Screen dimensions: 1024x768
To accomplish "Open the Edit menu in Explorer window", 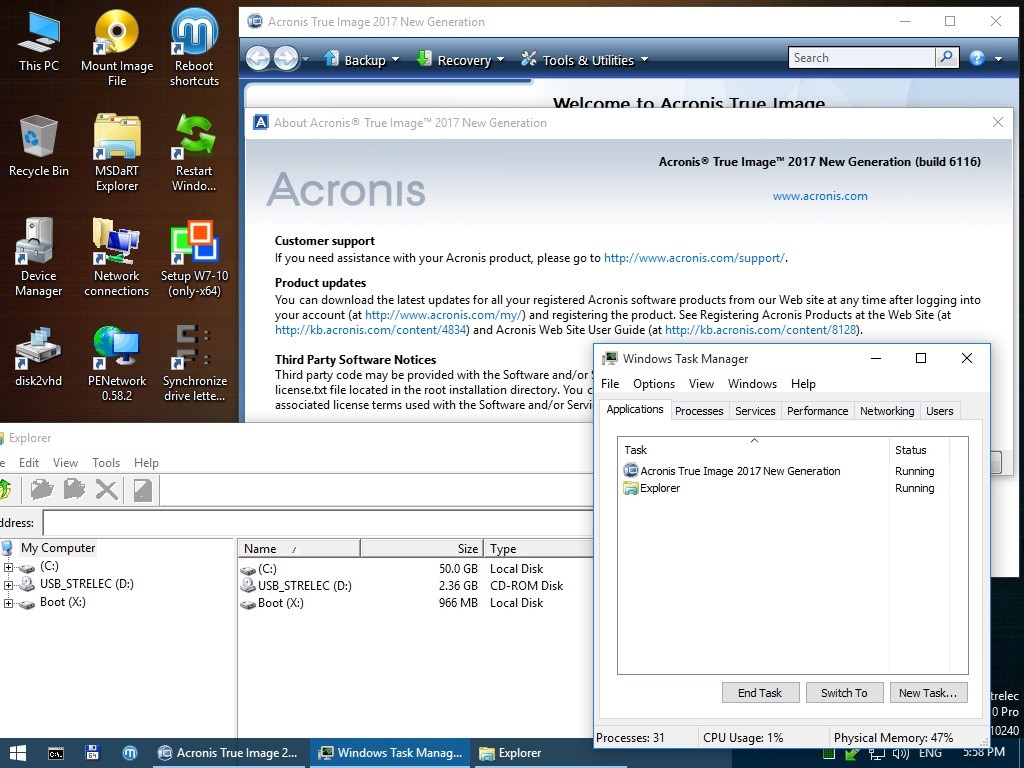I will click(x=29, y=462).
